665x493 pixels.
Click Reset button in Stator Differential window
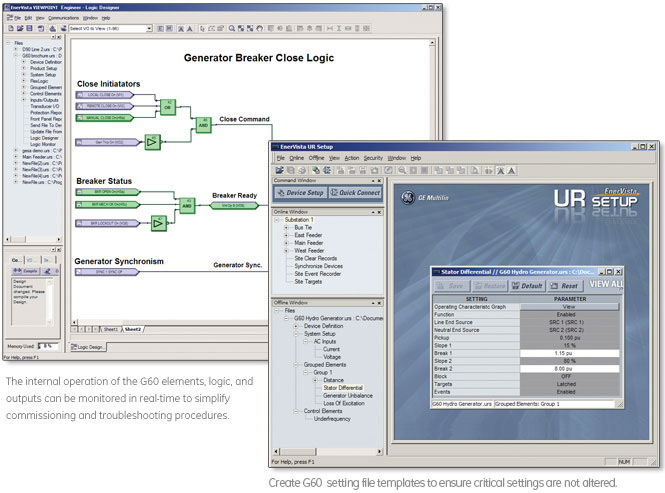pos(564,286)
